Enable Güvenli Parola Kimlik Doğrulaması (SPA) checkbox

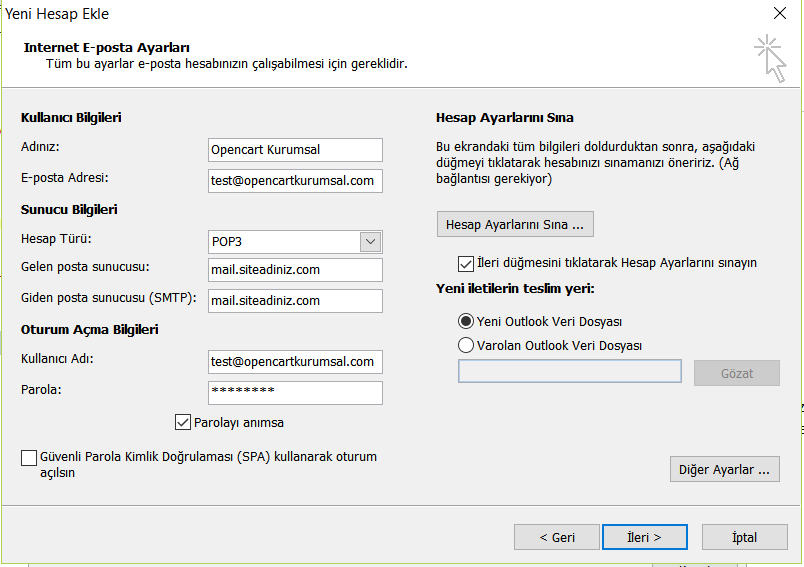(x=29, y=457)
